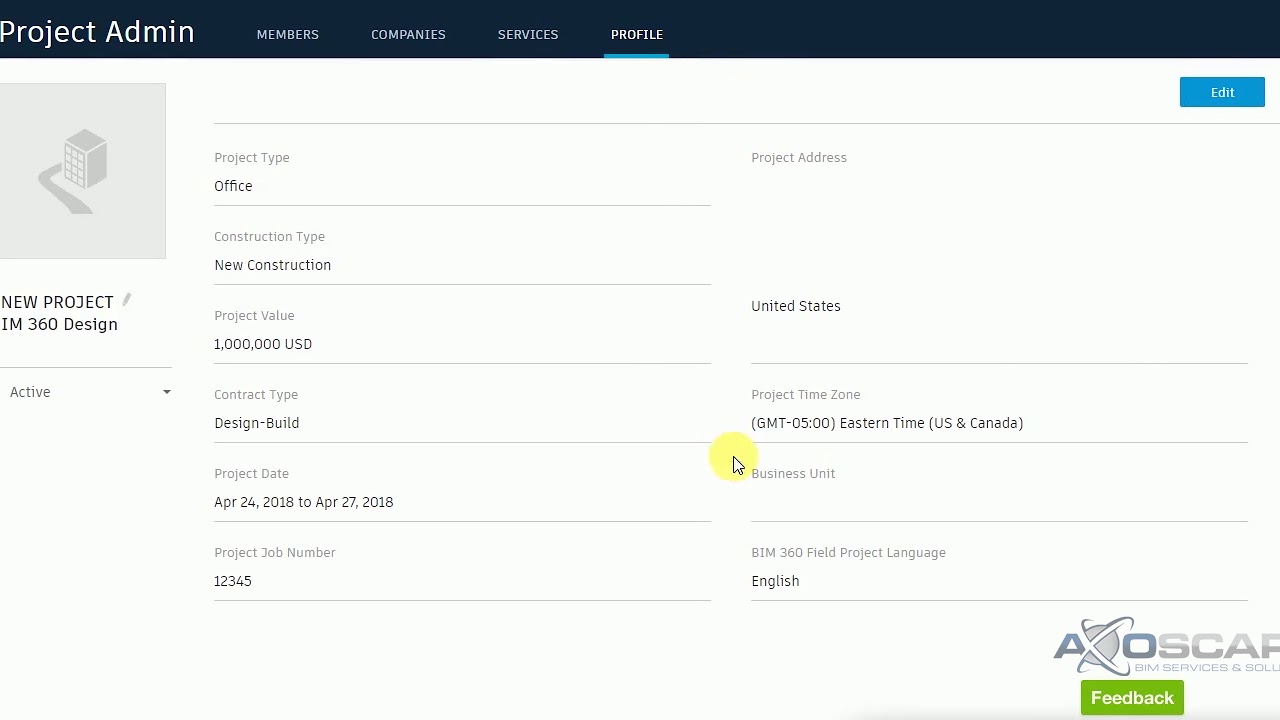Click the NEW PROJECT name text
Viewport: 1280px width, 720px height.
pyautogui.click(x=57, y=302)
